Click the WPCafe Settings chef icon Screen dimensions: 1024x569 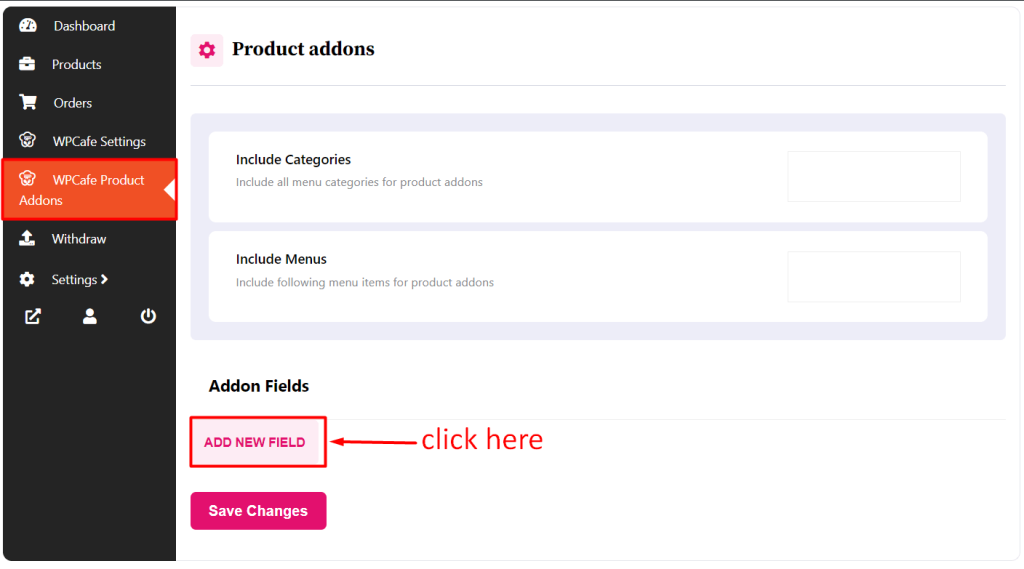pos(27,140)
